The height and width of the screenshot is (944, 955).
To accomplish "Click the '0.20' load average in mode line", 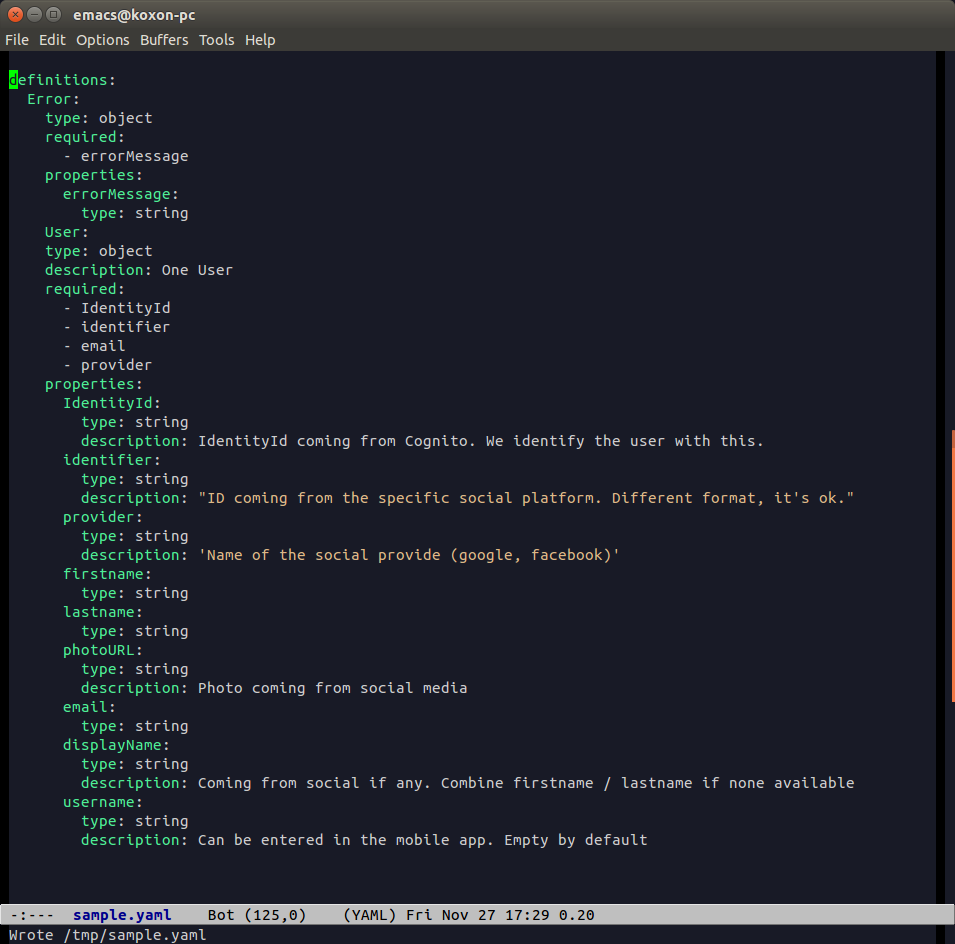I will 577,915.
